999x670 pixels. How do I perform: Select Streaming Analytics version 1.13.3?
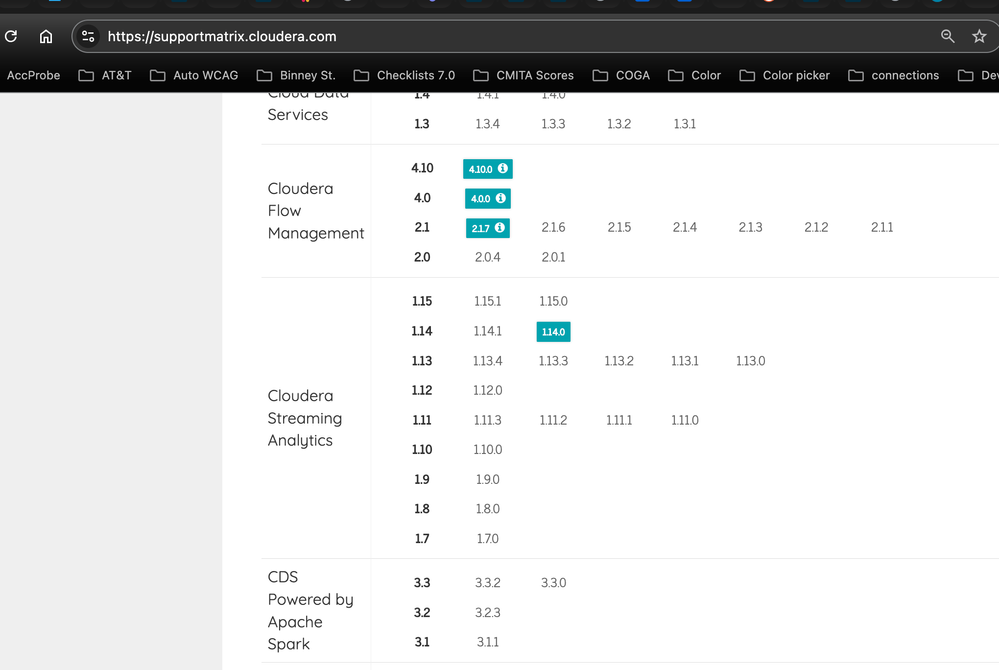coord(553,361)
